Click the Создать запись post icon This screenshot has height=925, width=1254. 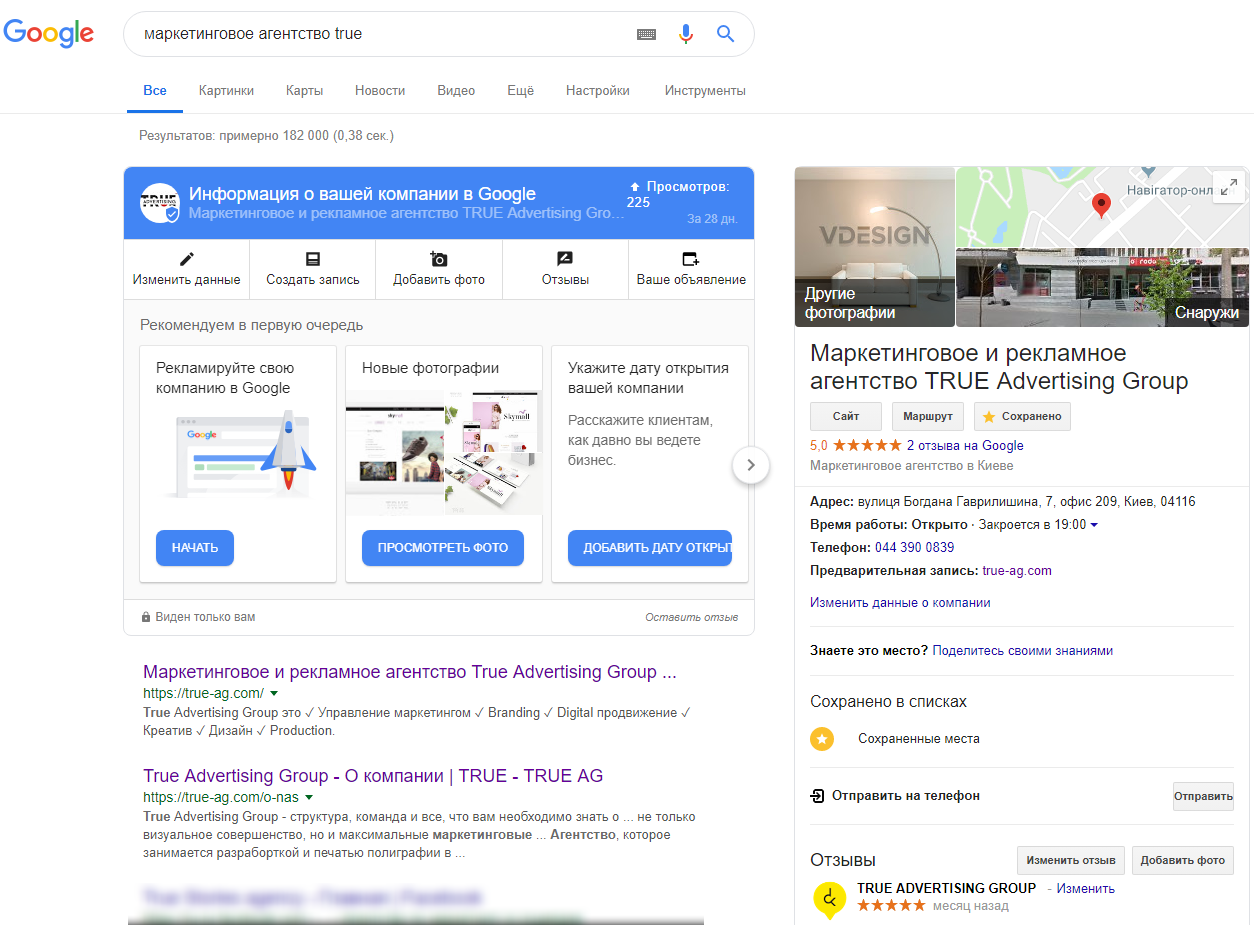click(313, 258)
